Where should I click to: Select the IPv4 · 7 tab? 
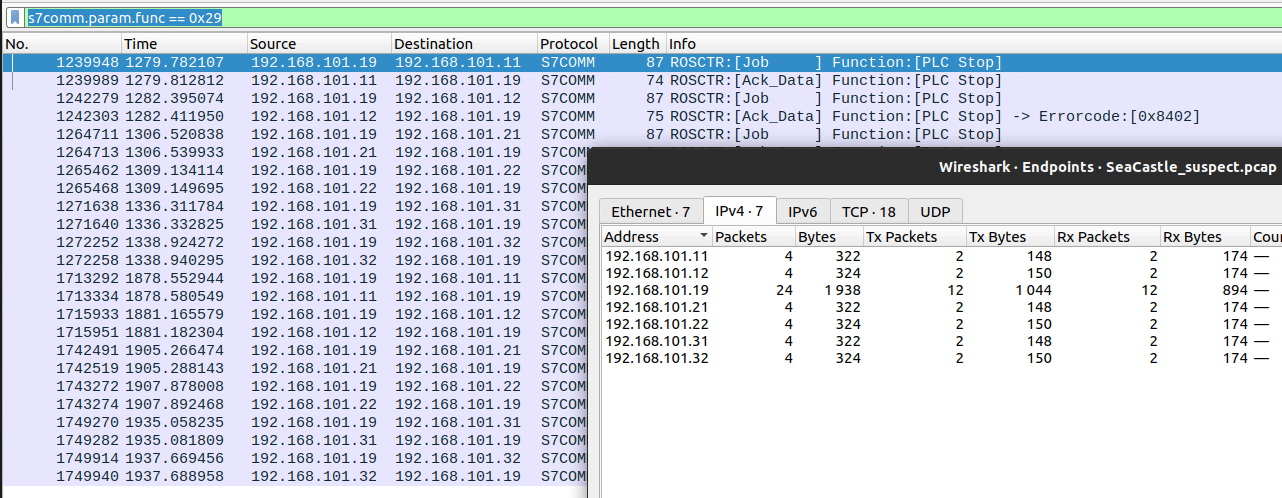[x=739, y=211]
